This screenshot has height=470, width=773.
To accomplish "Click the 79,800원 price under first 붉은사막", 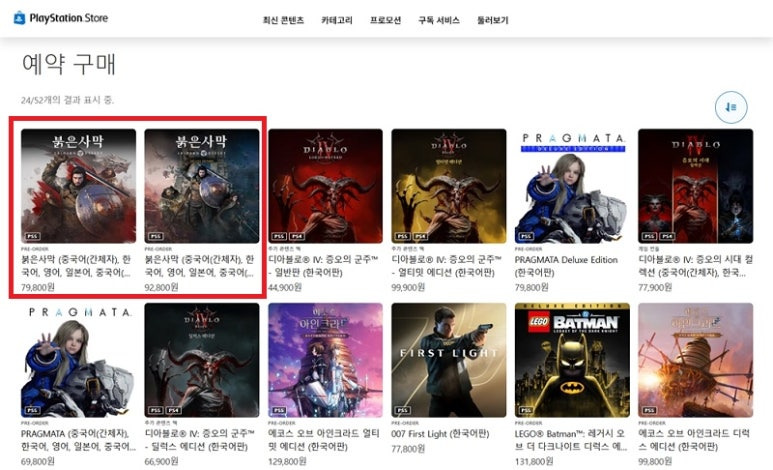I will coord(37,287).
